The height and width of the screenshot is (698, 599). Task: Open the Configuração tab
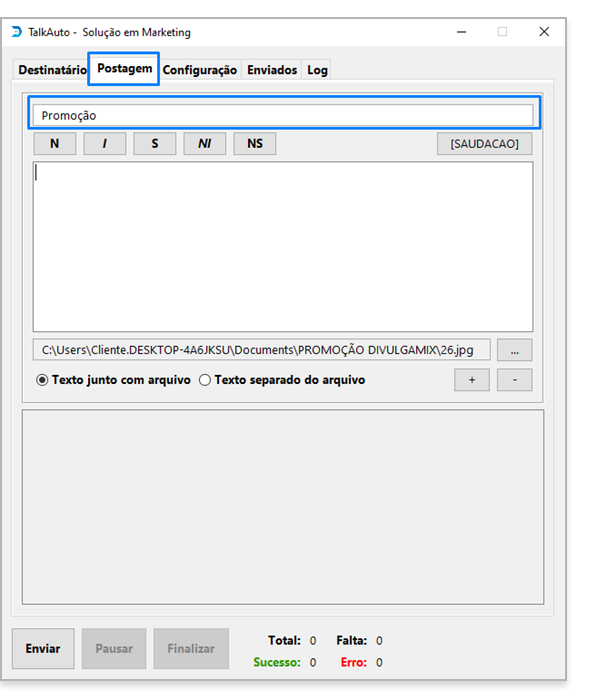pyautogui.click(x=199, y=70)
